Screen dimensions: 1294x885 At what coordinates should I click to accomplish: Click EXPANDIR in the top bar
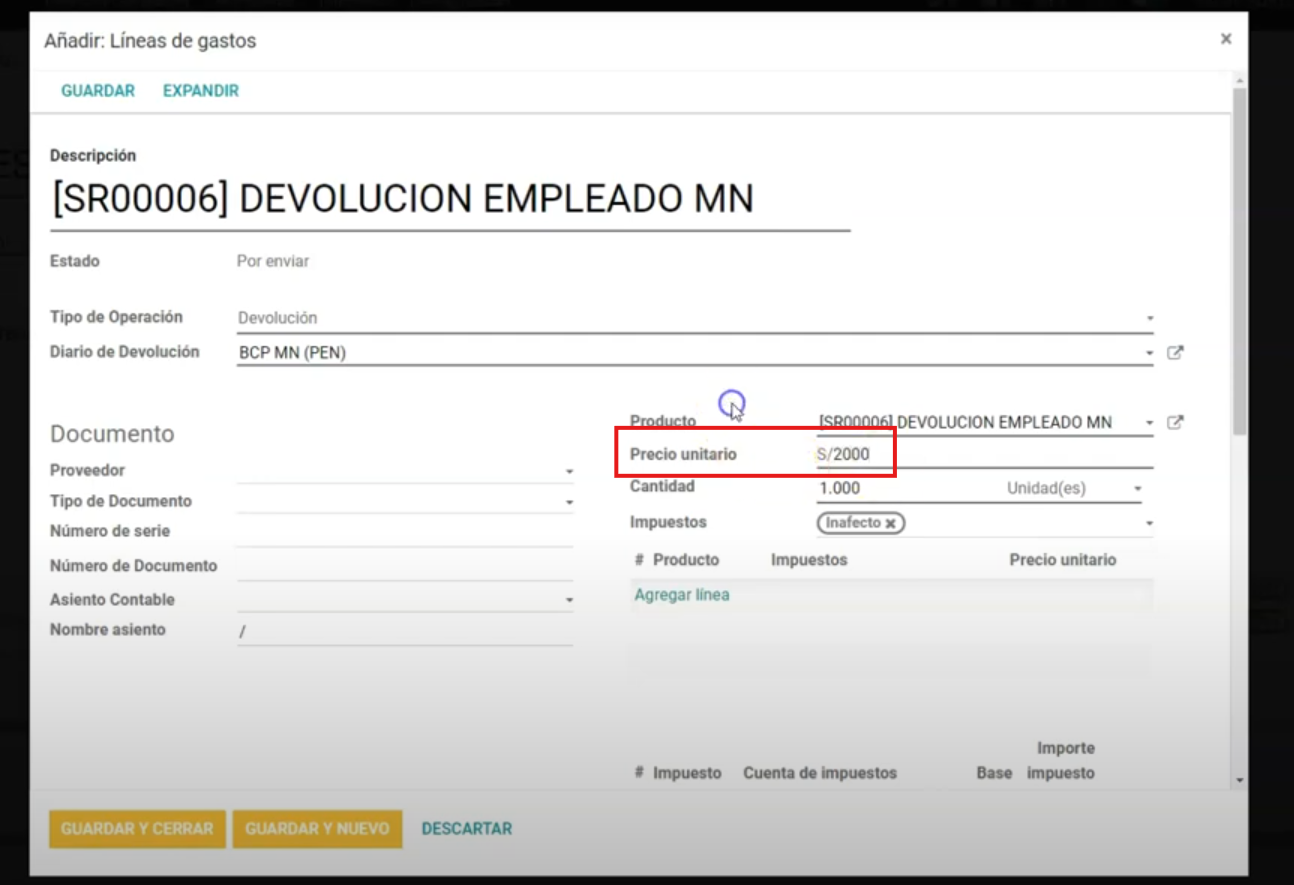(201, 91)
